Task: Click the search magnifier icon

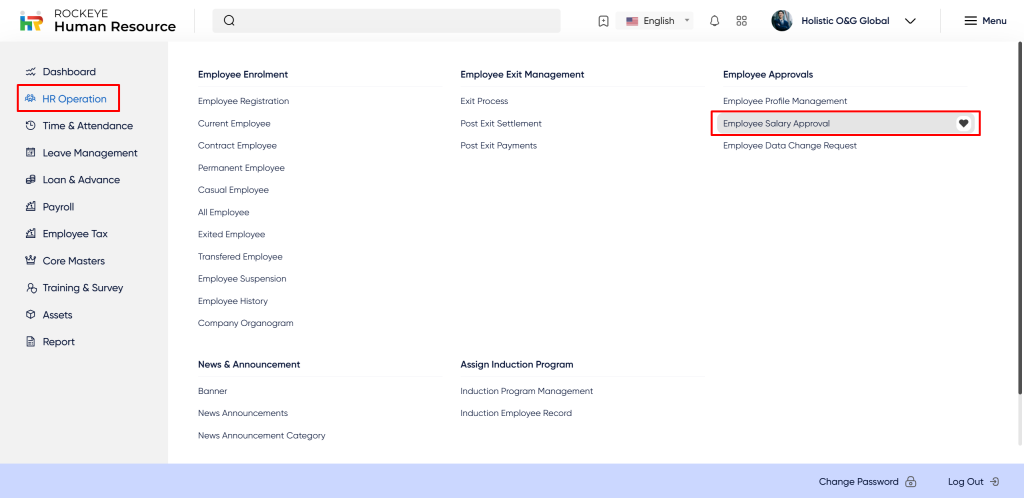Action: (x=229, y=21)
